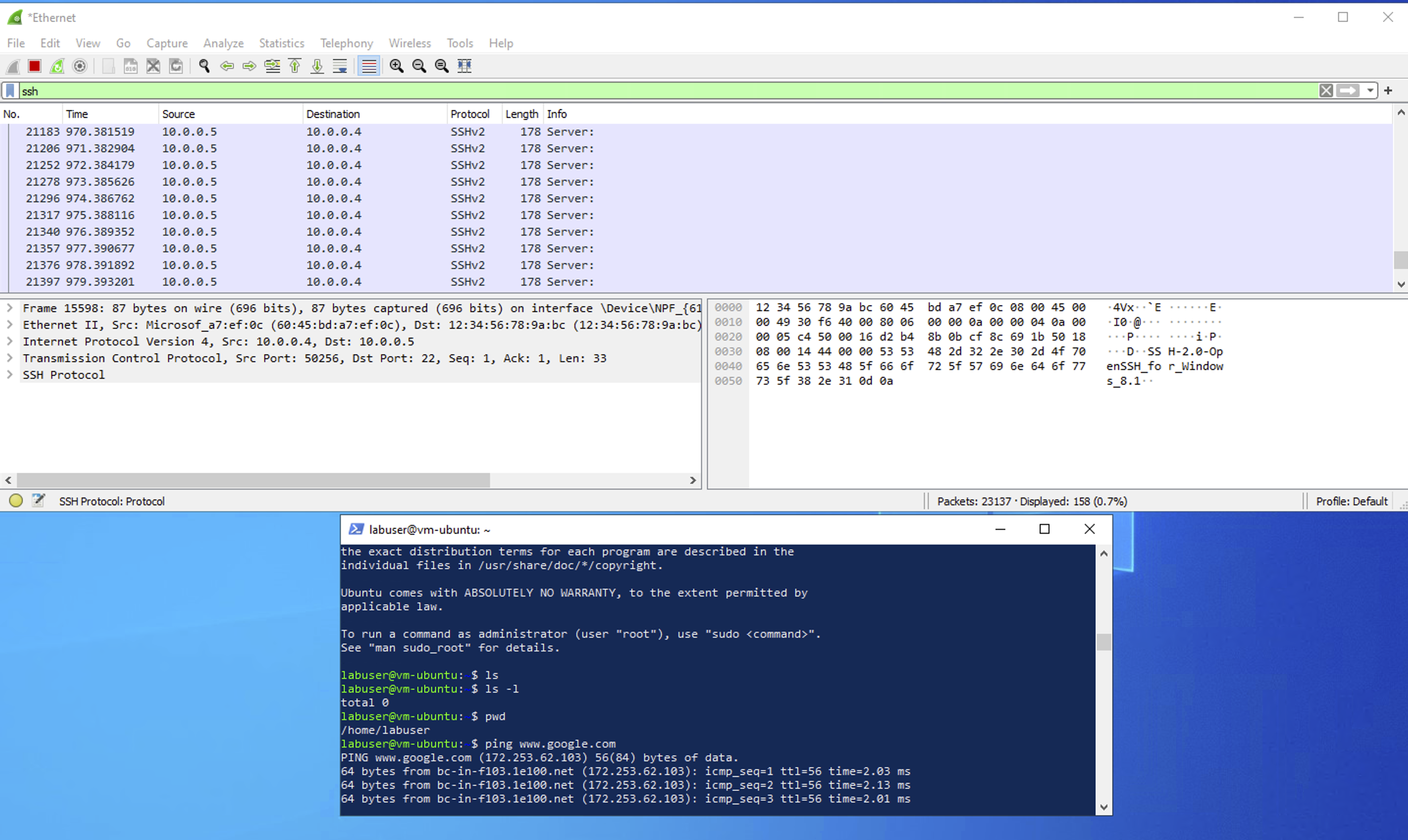
Task: Open the Analyze menu
Action: tap(223, 43)
